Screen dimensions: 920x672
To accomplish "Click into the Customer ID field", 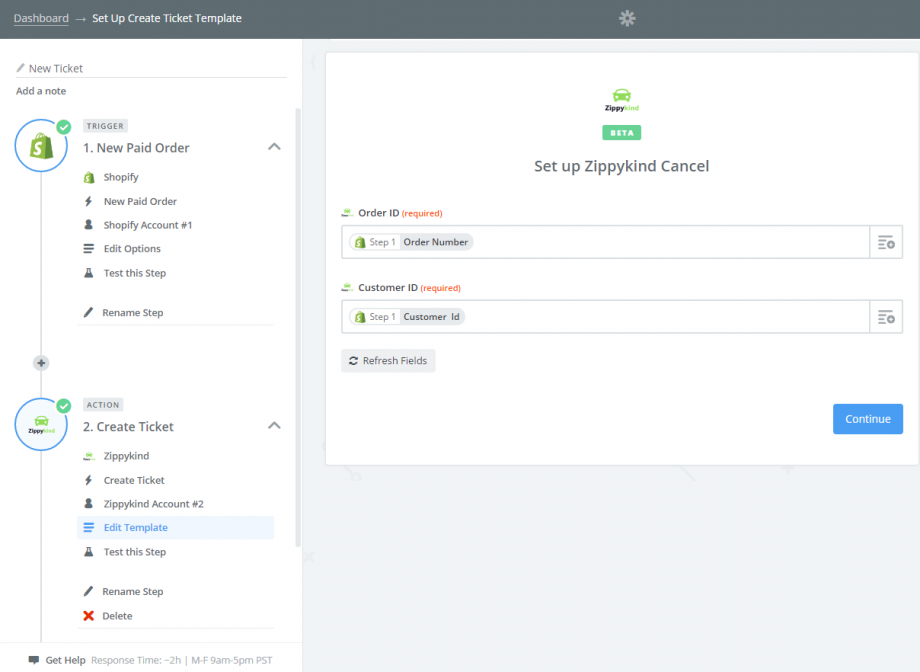I will tap(606, 317).
